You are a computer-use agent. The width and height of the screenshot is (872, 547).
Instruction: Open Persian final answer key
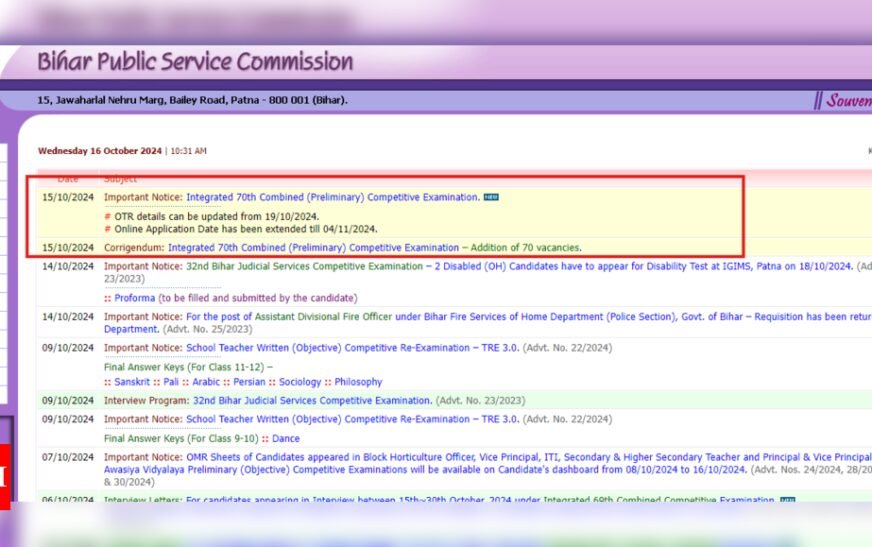(x=249, y=382)
